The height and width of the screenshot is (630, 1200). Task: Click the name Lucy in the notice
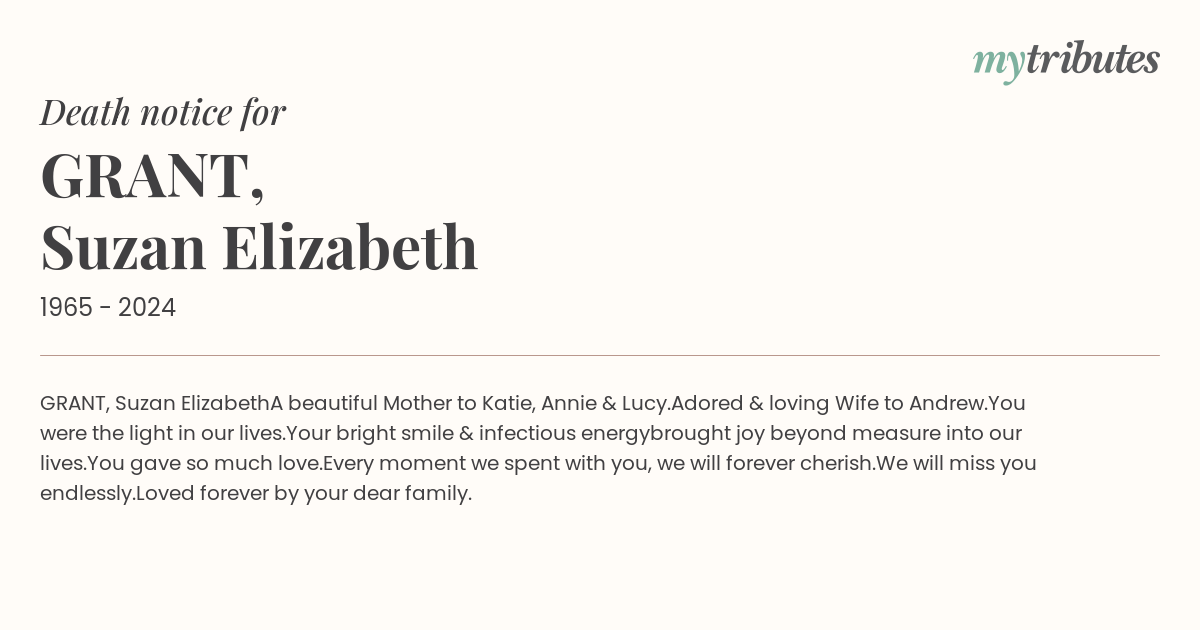pyautogui.click(x=643, y=404)
